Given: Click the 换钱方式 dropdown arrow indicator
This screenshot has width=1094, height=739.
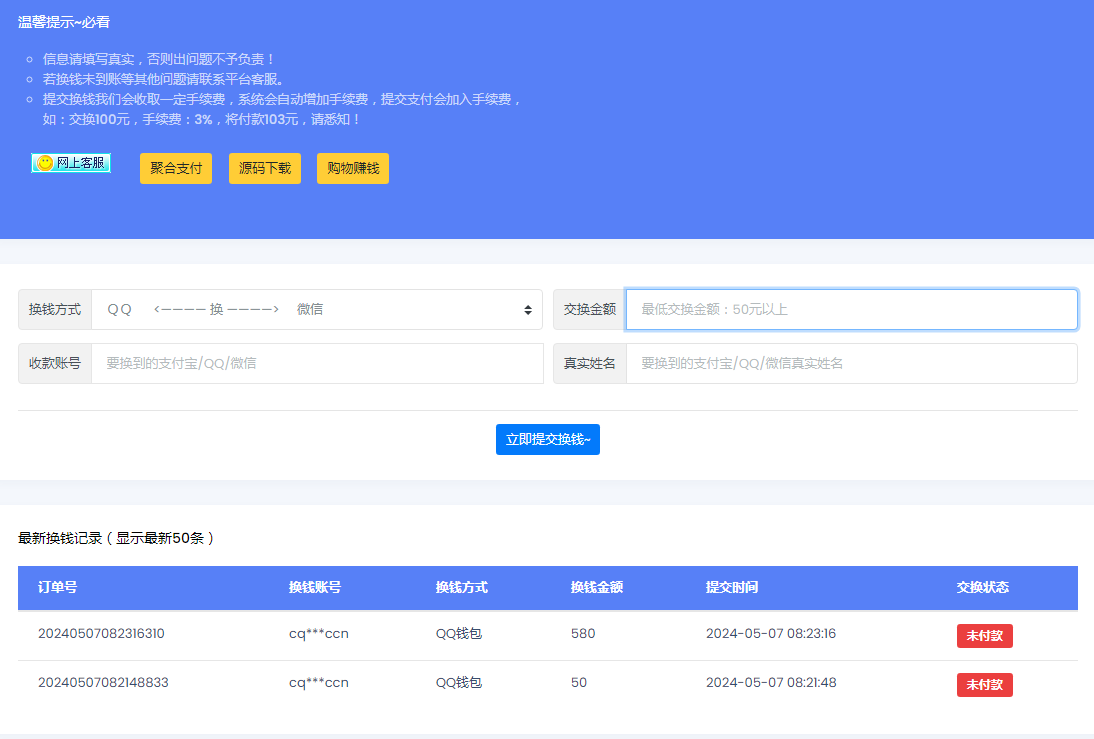Looking at the screenshot, I should [x=528, y=310].
